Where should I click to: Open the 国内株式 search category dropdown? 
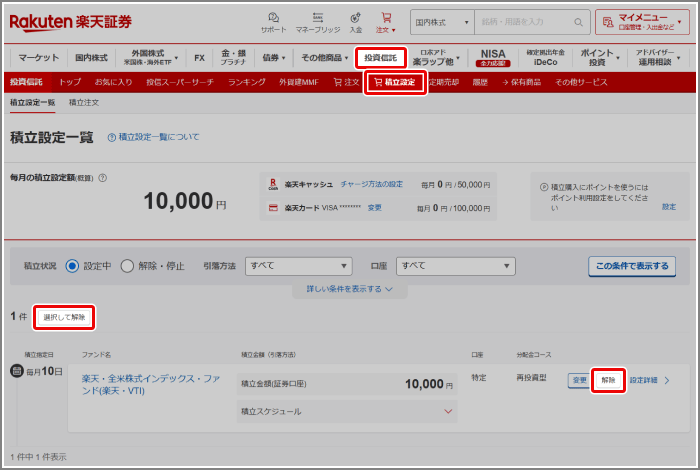point(442,22)
